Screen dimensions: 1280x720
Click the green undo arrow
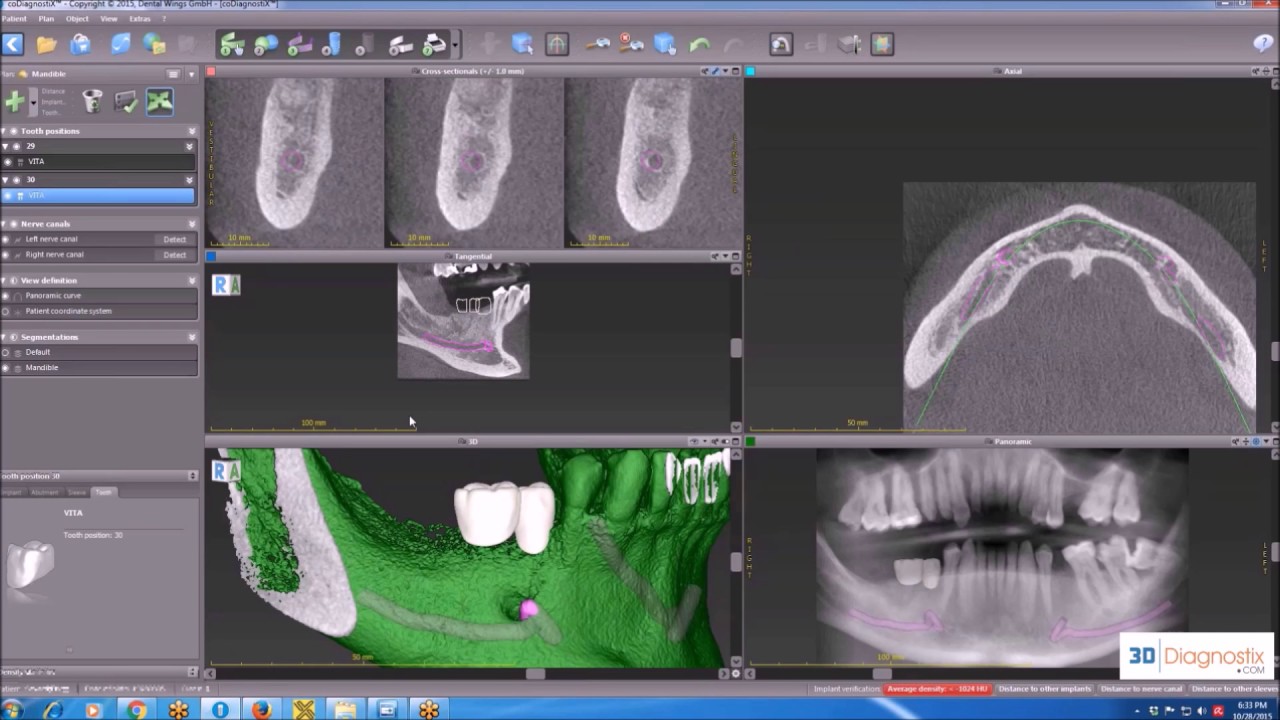(699, 44)
